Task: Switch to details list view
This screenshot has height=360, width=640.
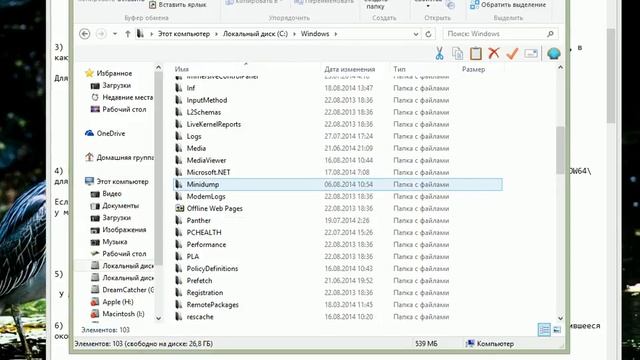Action: pos(544,329)
